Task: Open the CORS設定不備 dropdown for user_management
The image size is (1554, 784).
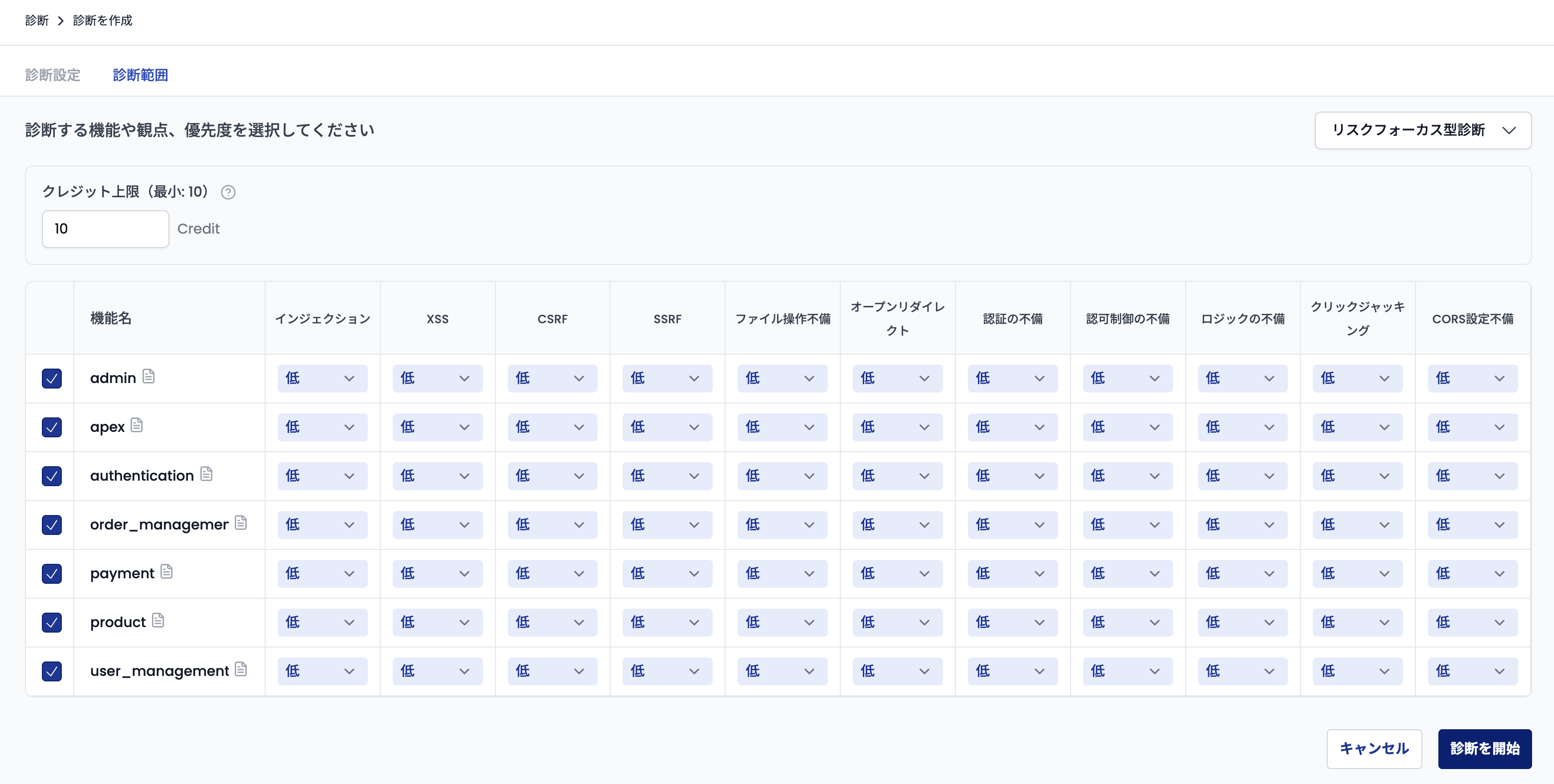Action: coord(1472,670)
